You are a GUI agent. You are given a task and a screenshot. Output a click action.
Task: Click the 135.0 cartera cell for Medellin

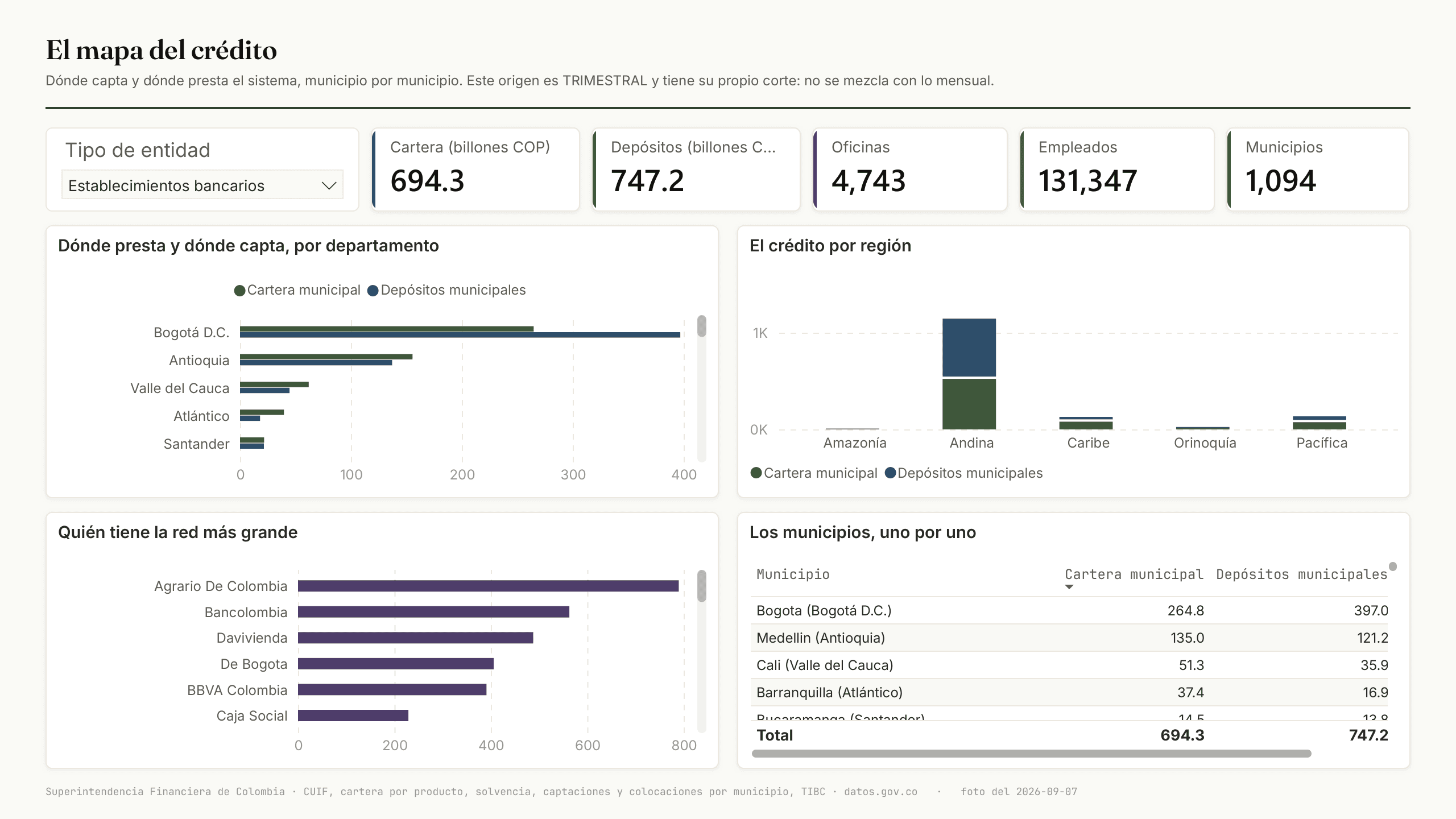tap(1187, 638)
